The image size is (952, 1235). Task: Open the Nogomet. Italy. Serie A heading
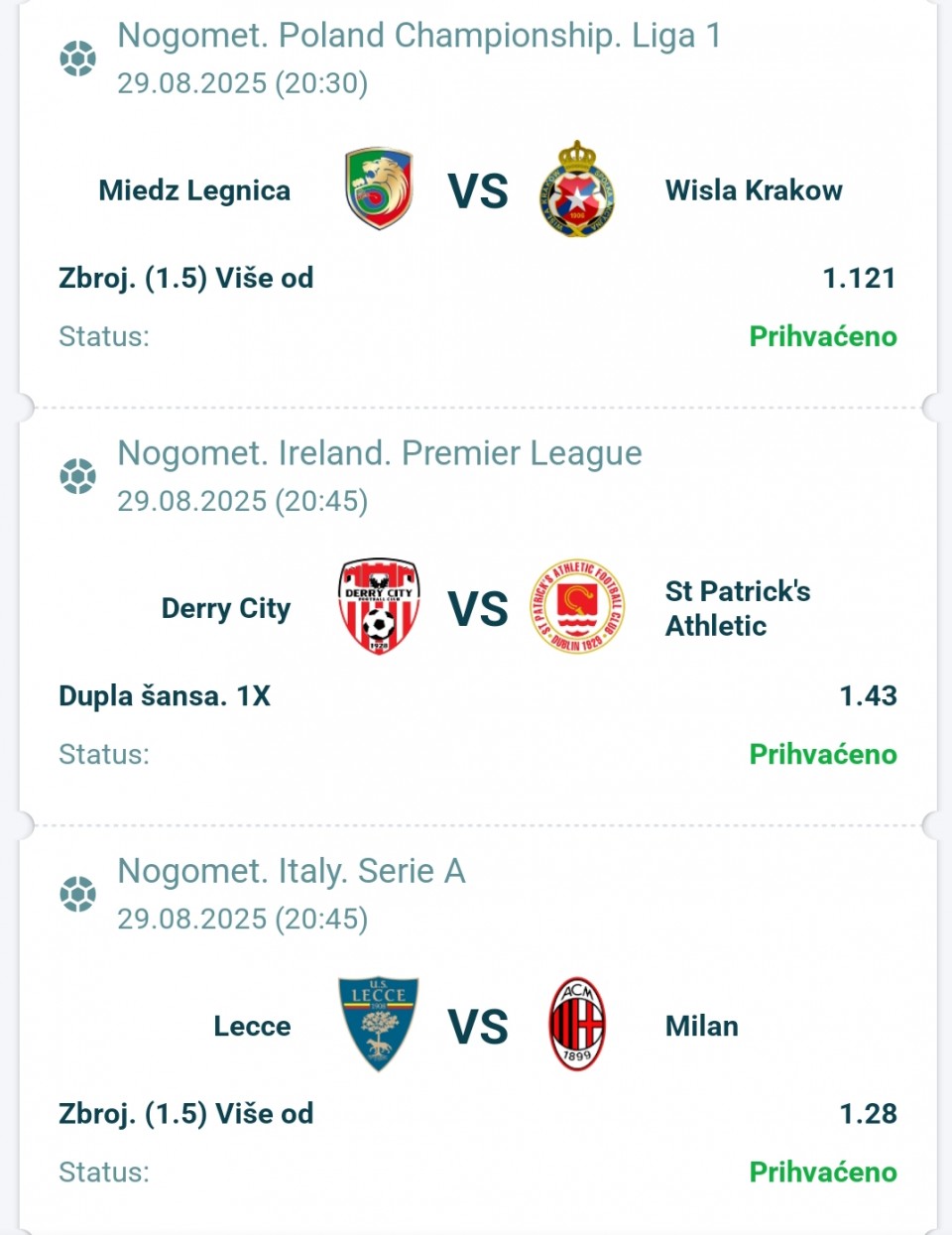click(292, 871)
